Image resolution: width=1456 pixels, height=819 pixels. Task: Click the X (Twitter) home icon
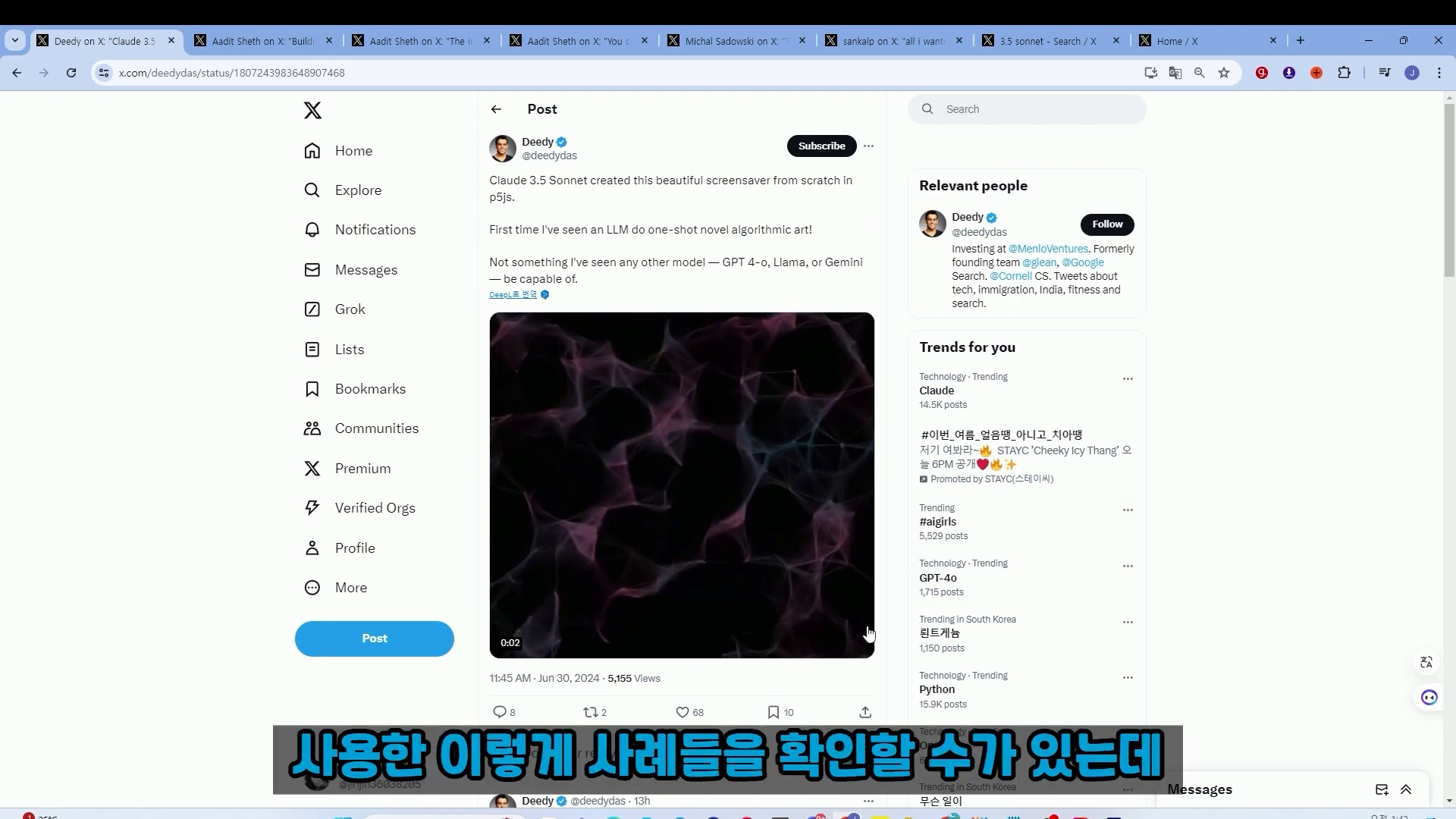[313, 110]
